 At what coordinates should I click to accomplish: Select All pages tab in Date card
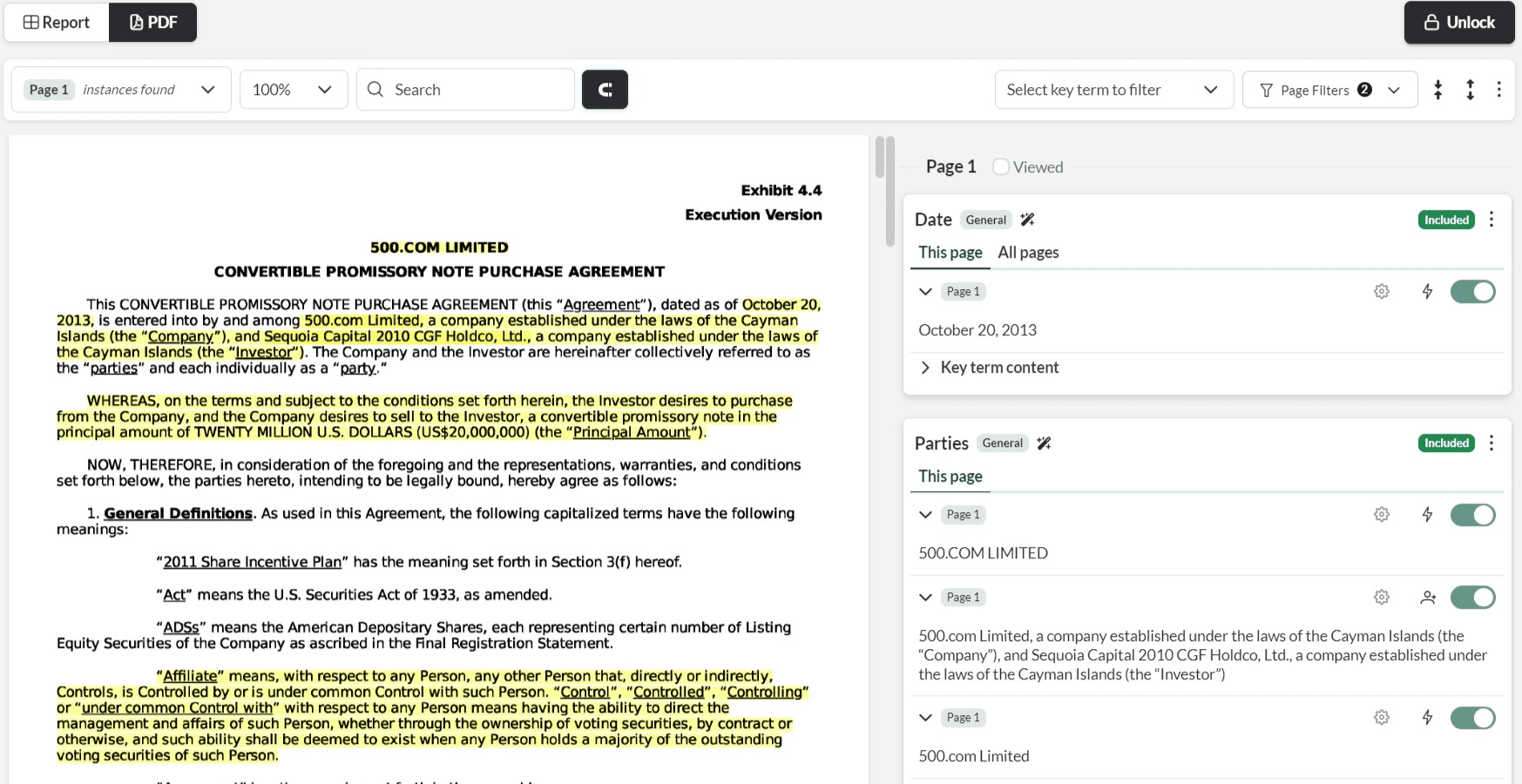1028,253
